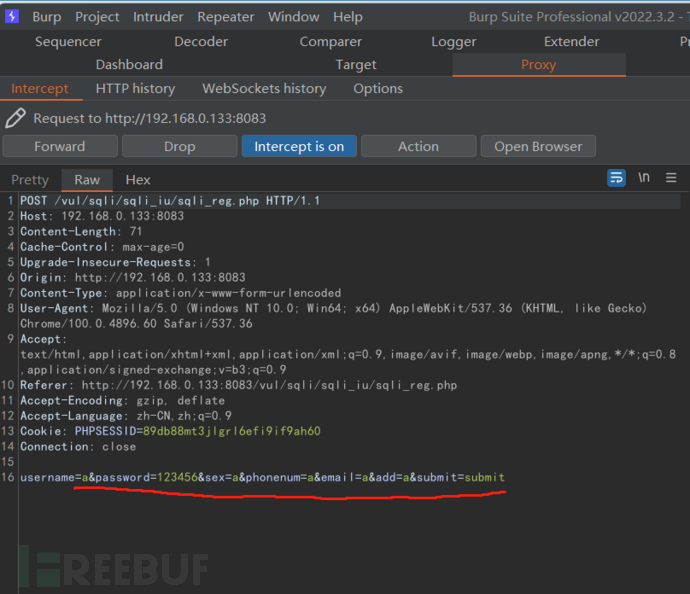Switch to the Sequencer tab
Image resolution: width=690 pixels, height=594 pixels.
pyautogui.click(x=68, y=41)
